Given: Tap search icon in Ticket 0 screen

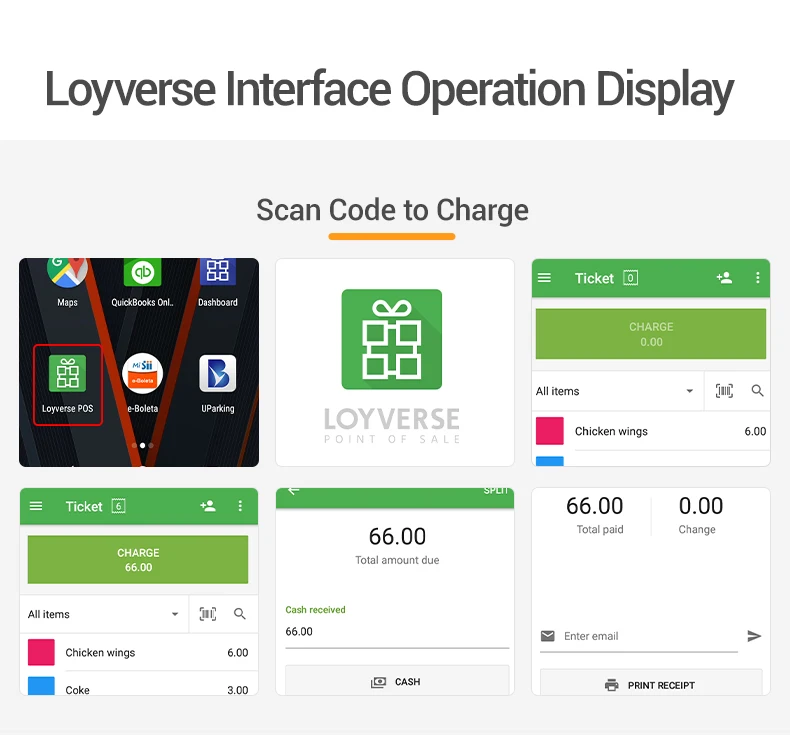Looking at the screenshot, I should tap(757, 390).
